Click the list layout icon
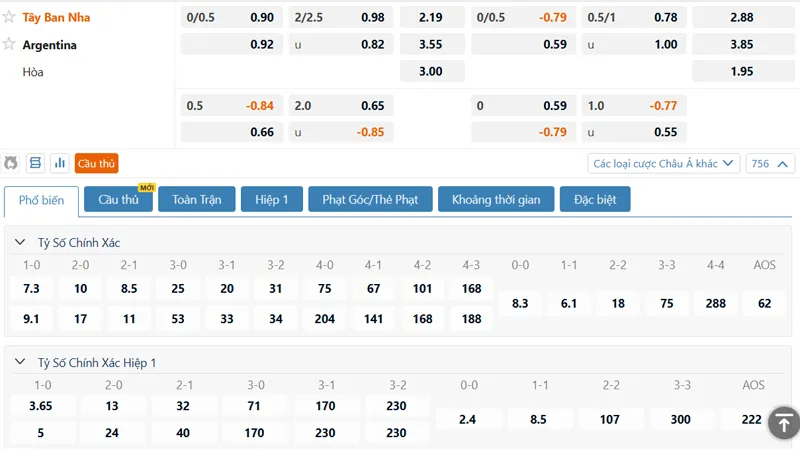The width and height of the screenshot is (800, 450). [x=35, y=163]
